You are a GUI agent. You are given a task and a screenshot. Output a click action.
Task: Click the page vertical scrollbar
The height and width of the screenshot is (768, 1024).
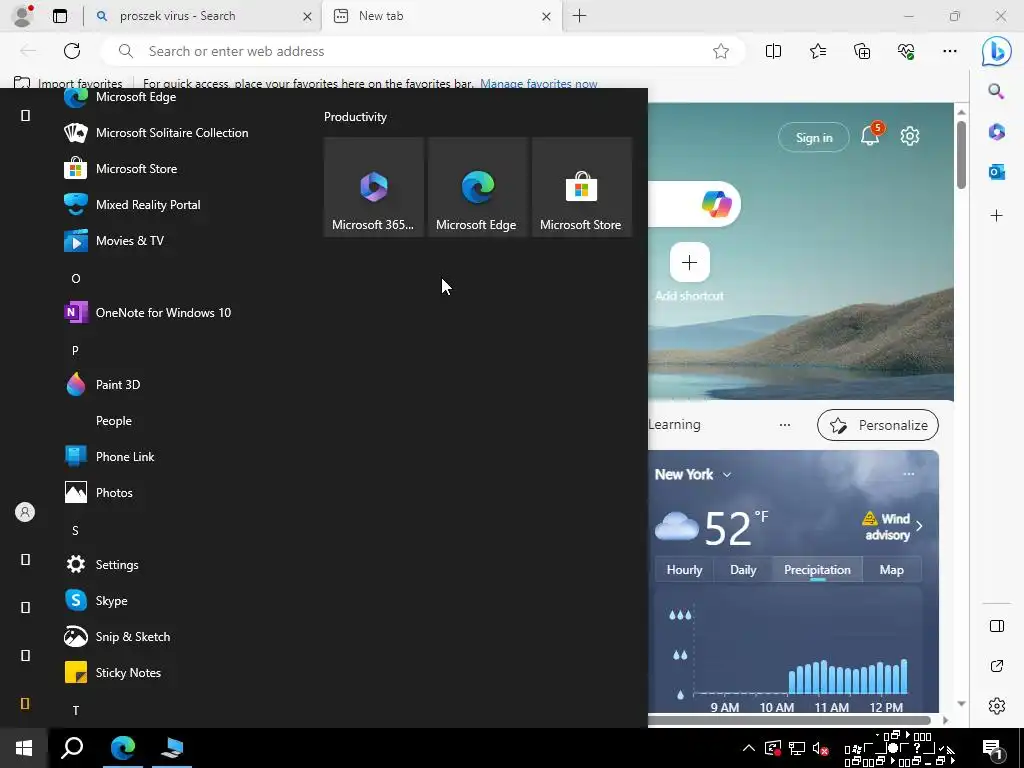[961, 155]
